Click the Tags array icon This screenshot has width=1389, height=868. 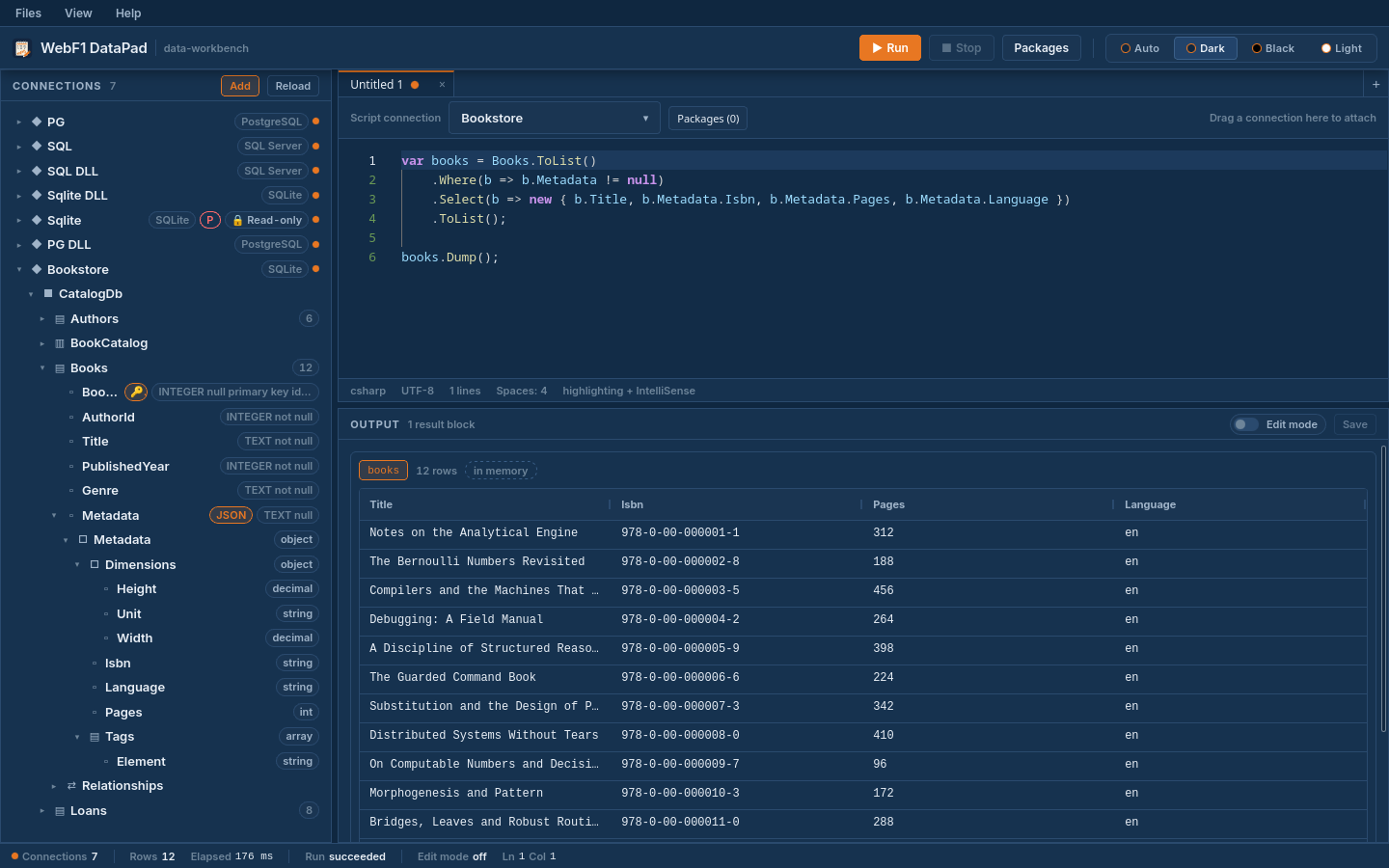[x=95, y=737]
